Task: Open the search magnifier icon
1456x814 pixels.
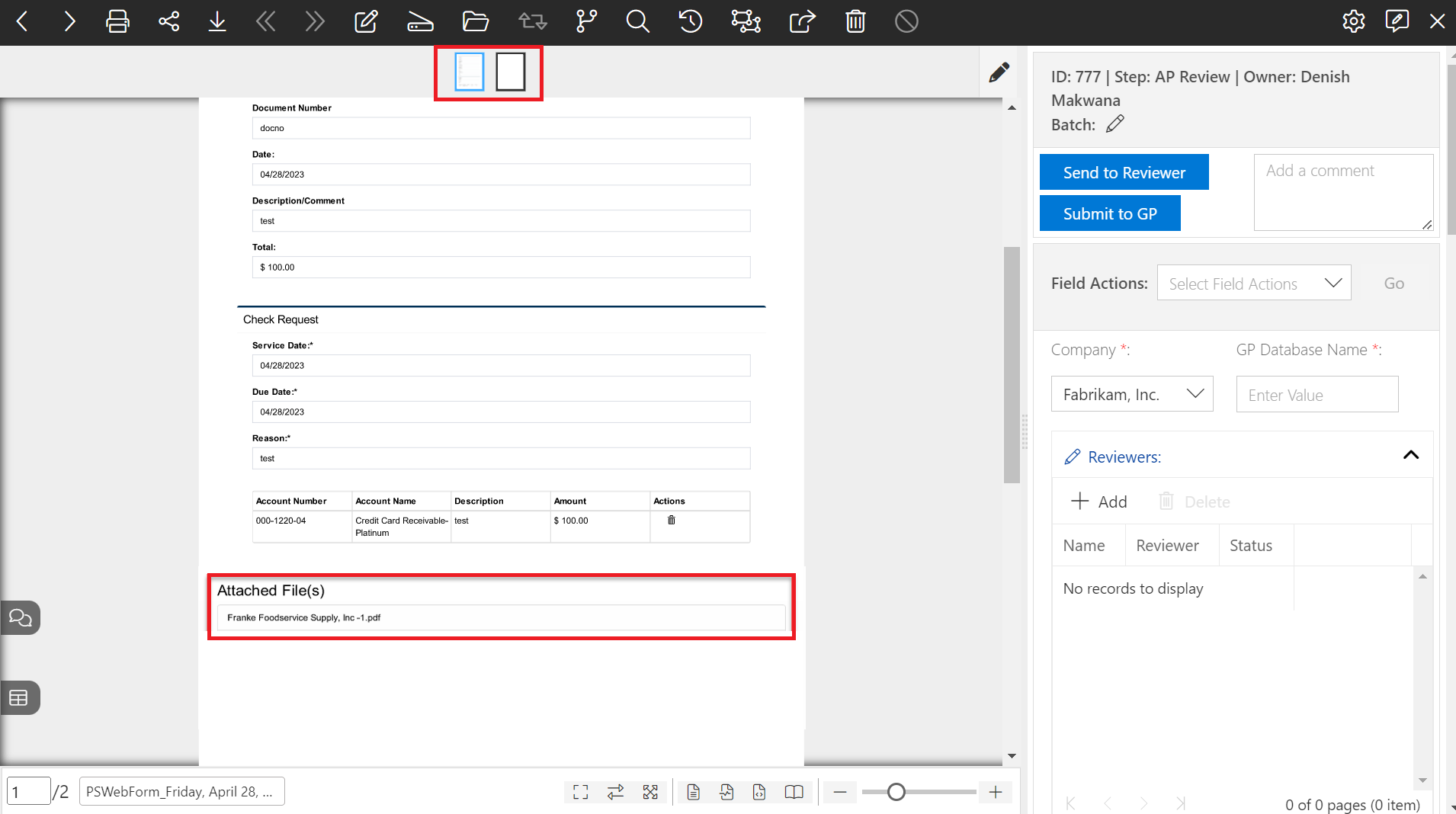Action: [638, 21]
